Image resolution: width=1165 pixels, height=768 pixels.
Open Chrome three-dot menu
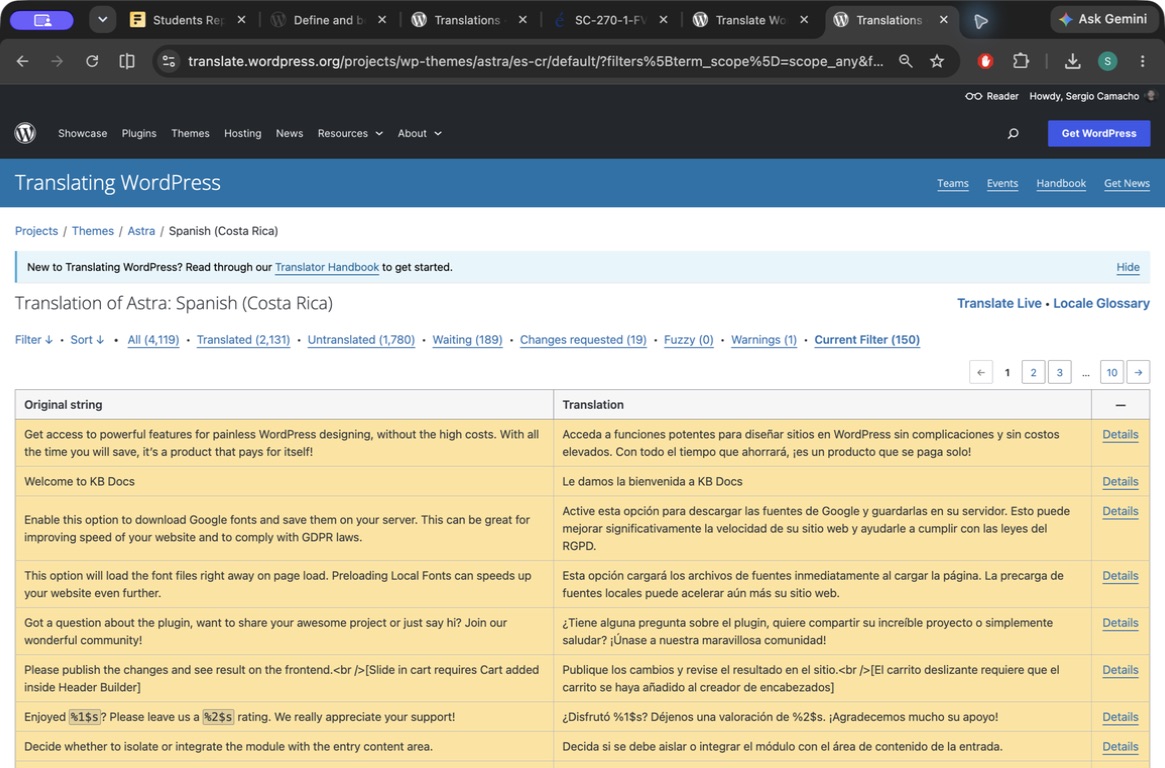[x=1142, y=61]
